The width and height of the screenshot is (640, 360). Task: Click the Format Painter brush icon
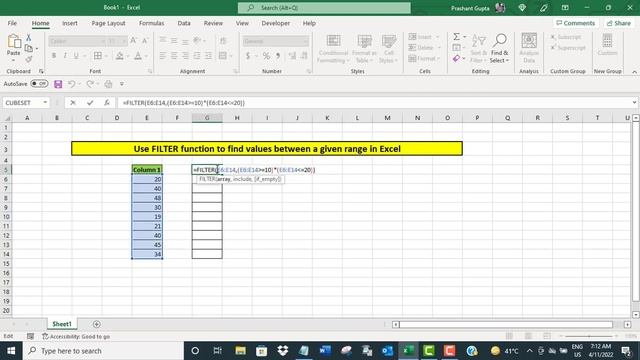(29, 60)
